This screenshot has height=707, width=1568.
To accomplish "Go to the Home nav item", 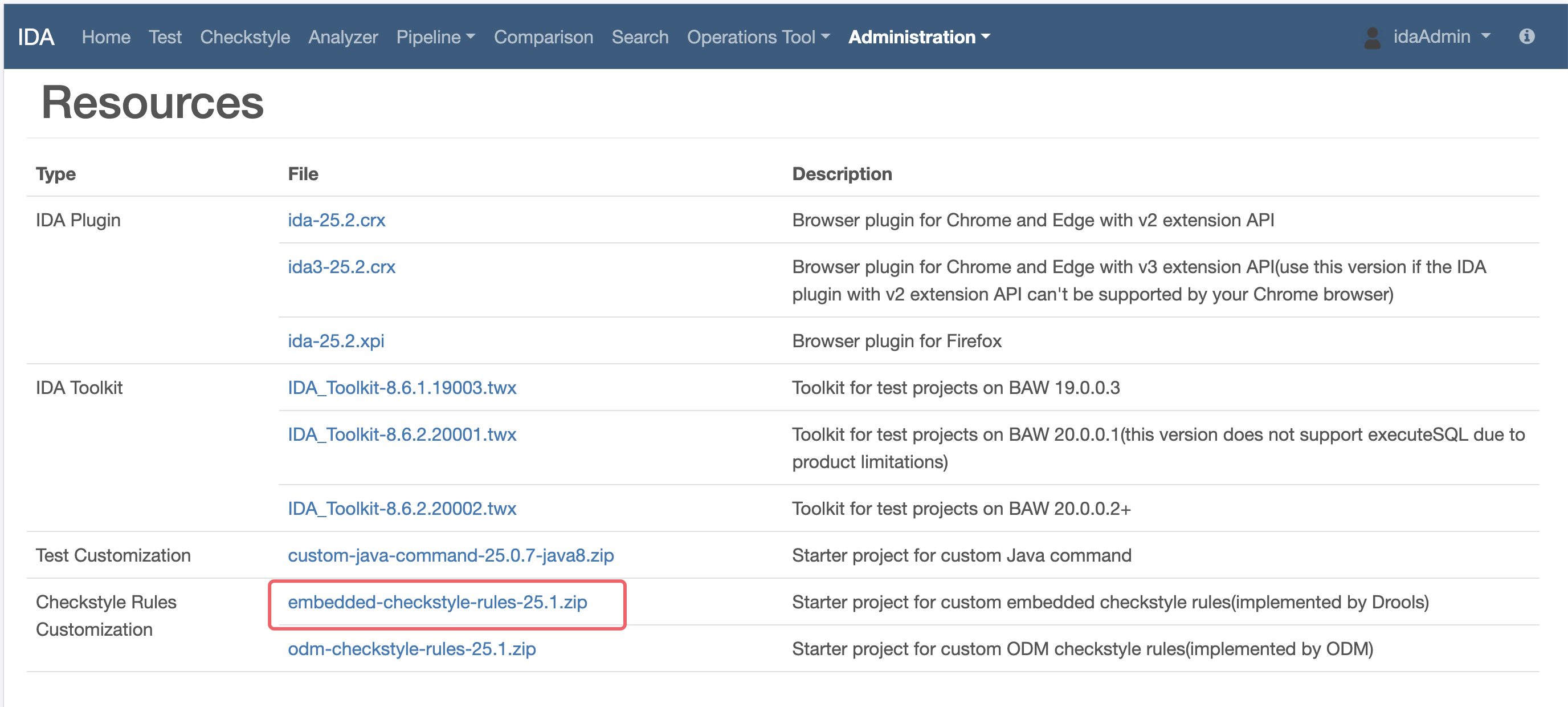I will pos(106,37).
